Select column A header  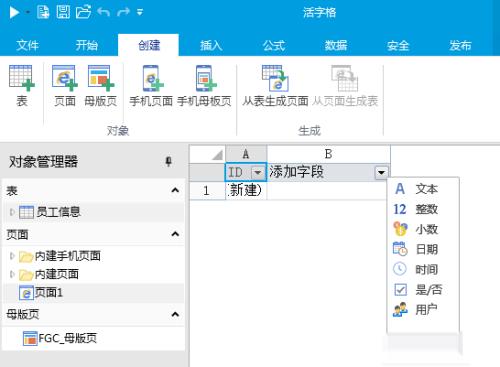[246, 154]
